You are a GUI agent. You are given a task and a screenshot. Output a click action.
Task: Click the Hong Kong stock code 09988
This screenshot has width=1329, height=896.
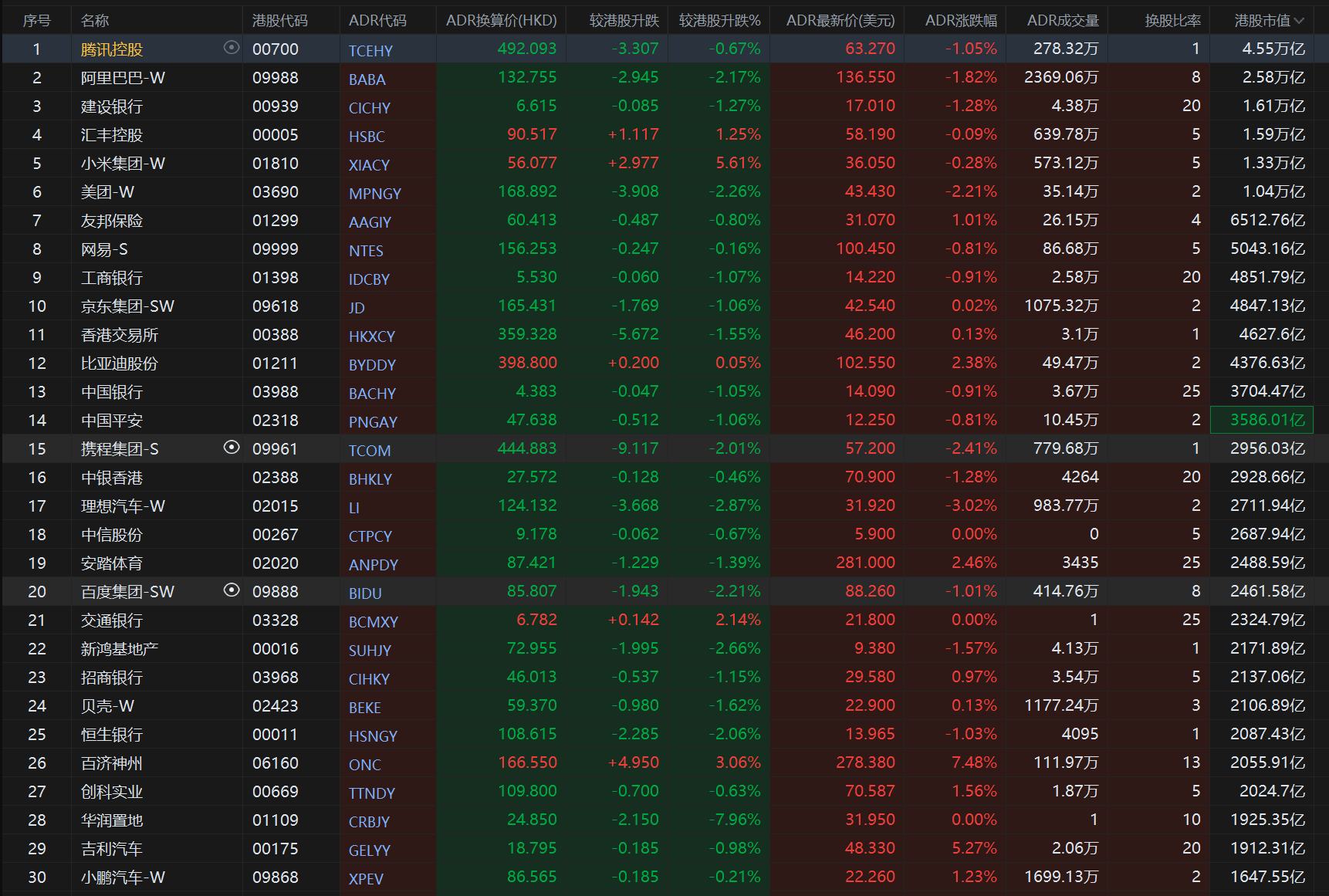(276, 78)
